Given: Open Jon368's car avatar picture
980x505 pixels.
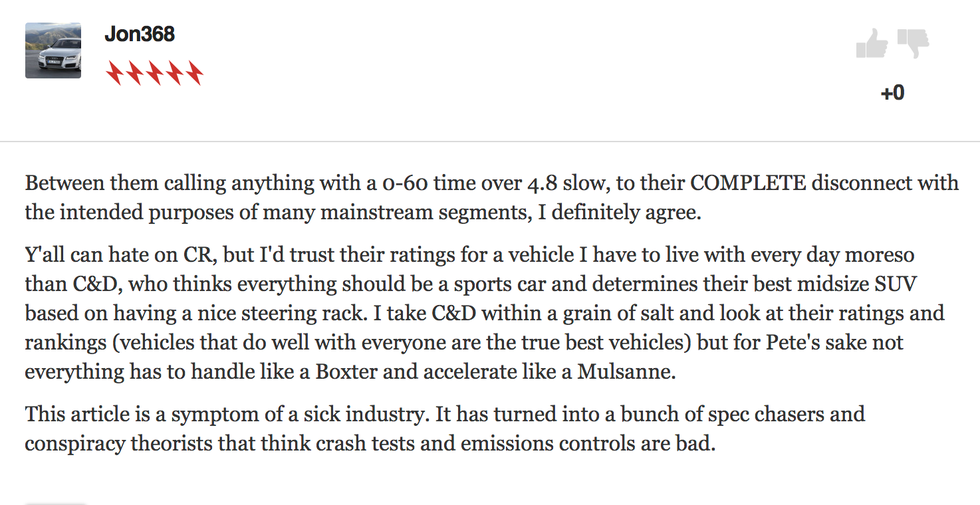Looking at the screenshot, I should tap(53, 51).
